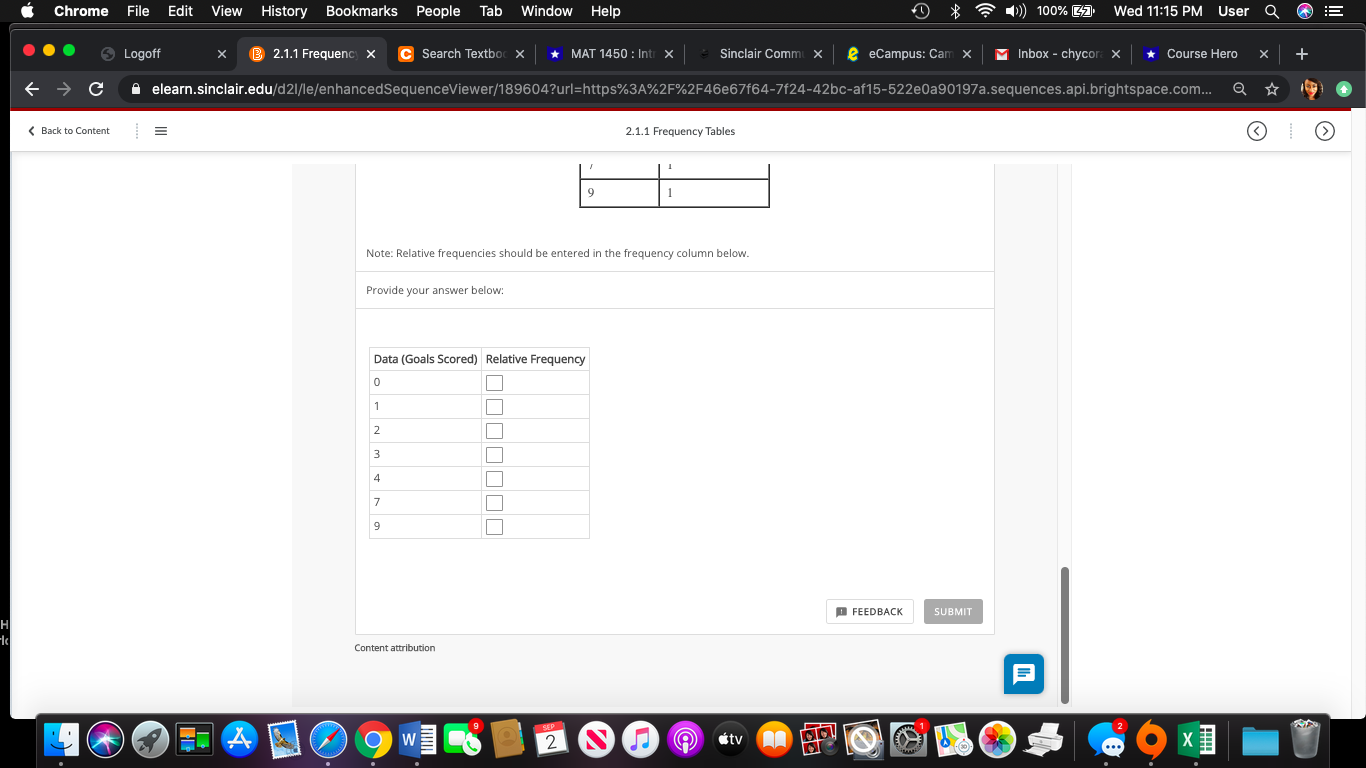
Task: Open the Help menu
Action: pos(606,11)
